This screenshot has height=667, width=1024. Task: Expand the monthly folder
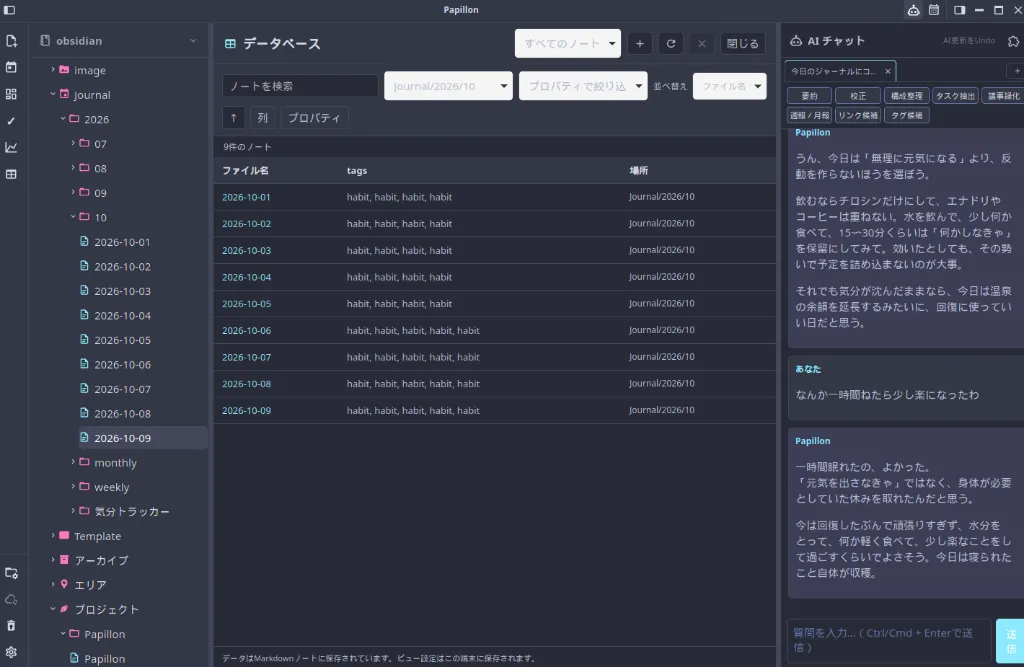tap(73, 462)
